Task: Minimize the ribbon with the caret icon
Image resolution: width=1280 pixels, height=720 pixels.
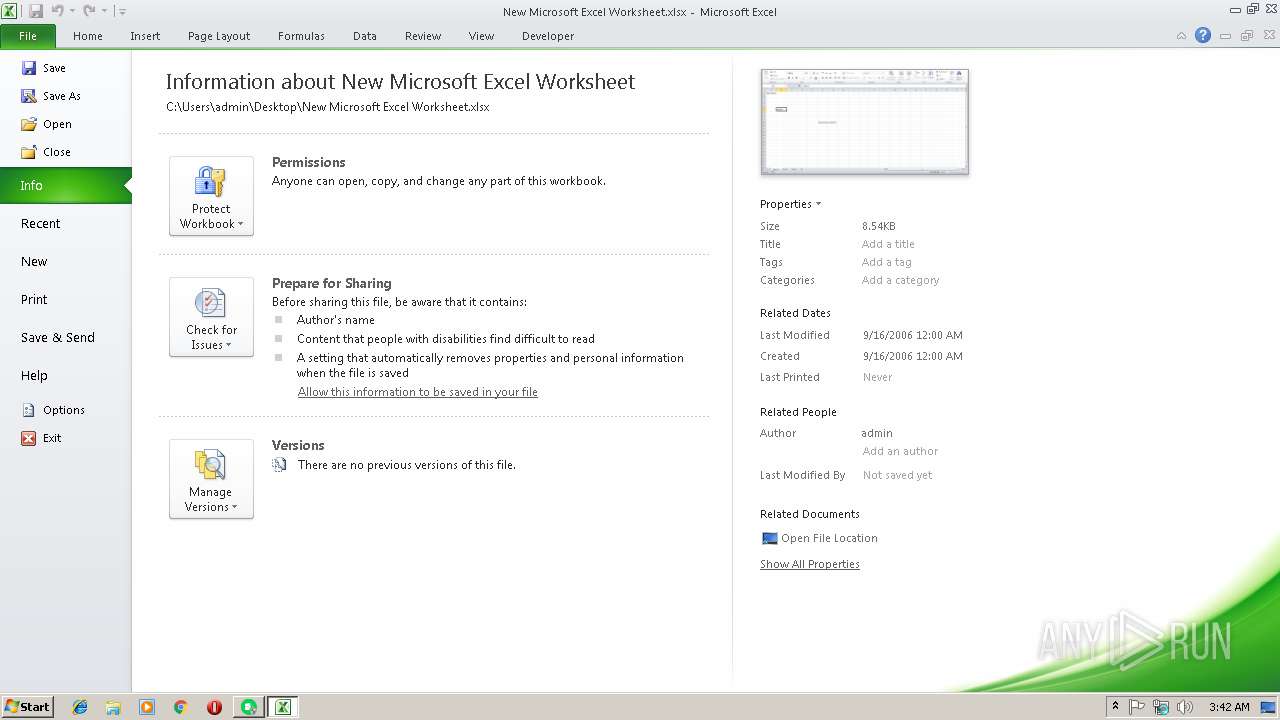Action: tap(1181, 36)
